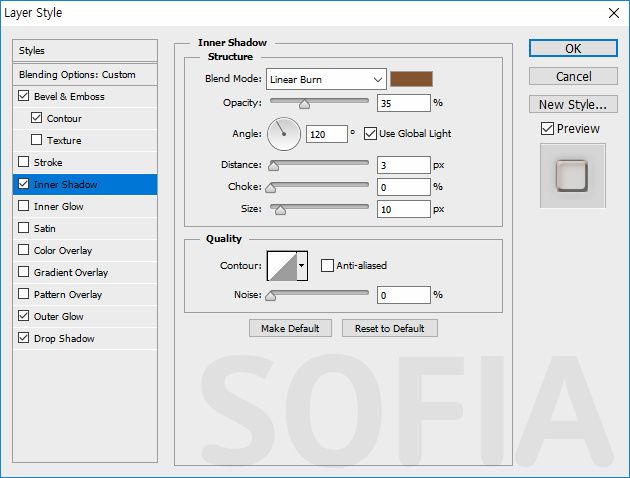
Task: Select the Outer Glow style label
Action: pyautogui.click(x=59, y=317)
